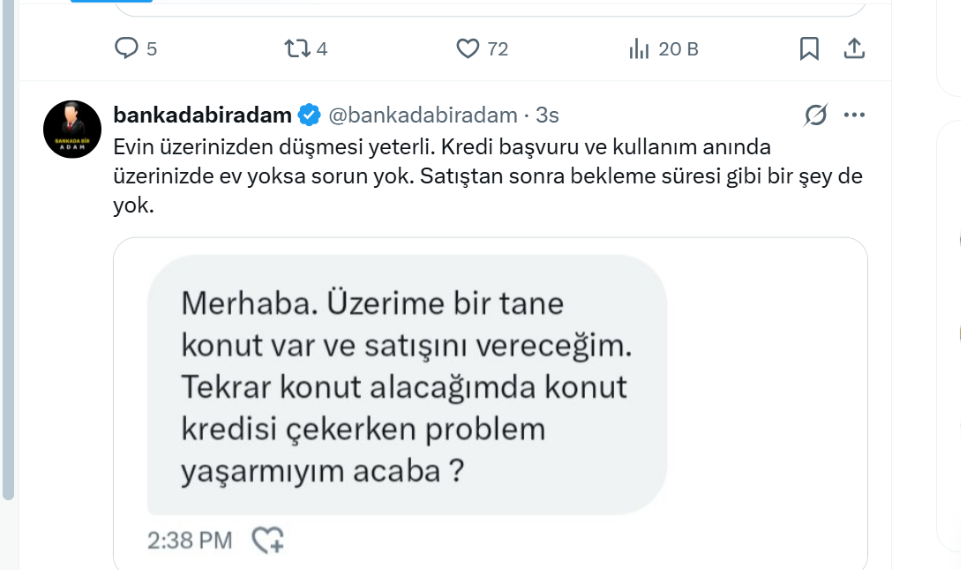Click the 72 likes count
The image size is (961, 570).
(x=498, y=49)
